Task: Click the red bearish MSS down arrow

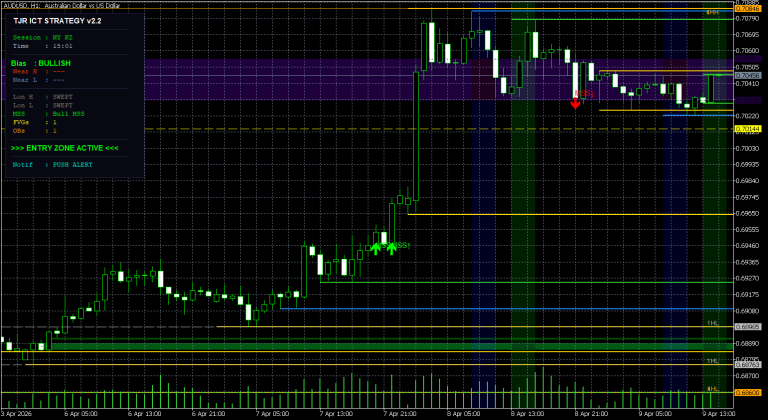Action: tap(575, 101)
